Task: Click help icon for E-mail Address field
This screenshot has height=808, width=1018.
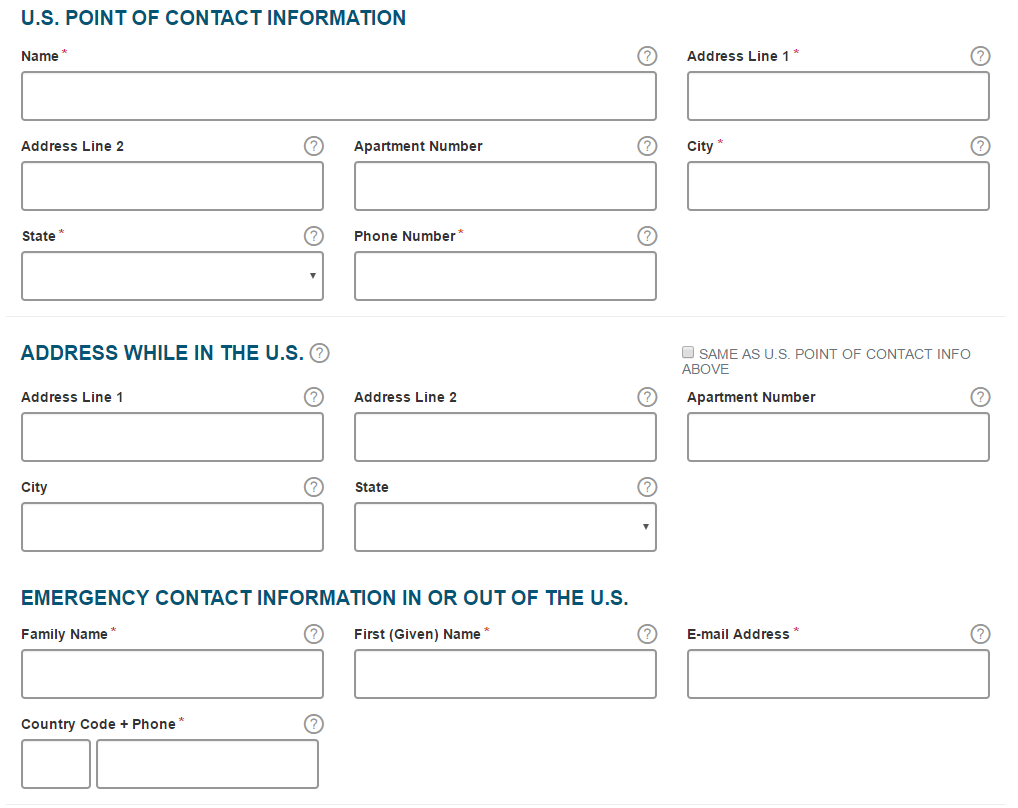Action: coord(980,634)
